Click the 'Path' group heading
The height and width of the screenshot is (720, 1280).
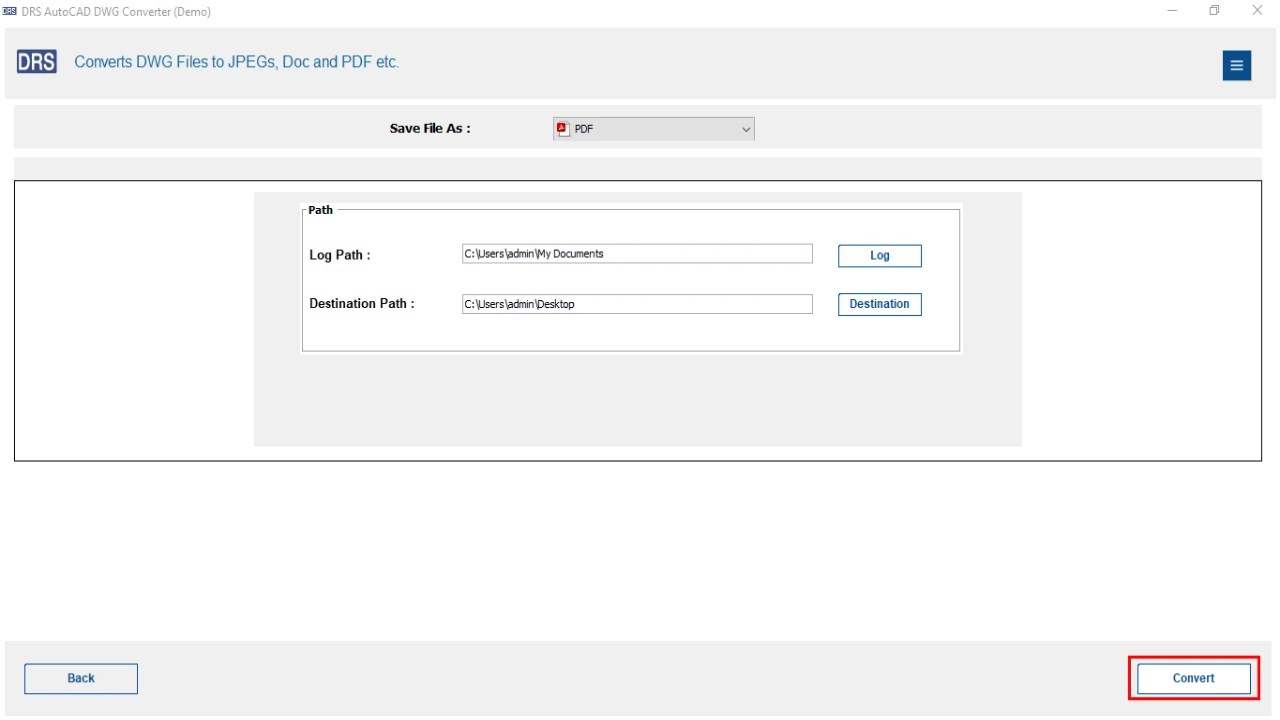coord(321,210)
